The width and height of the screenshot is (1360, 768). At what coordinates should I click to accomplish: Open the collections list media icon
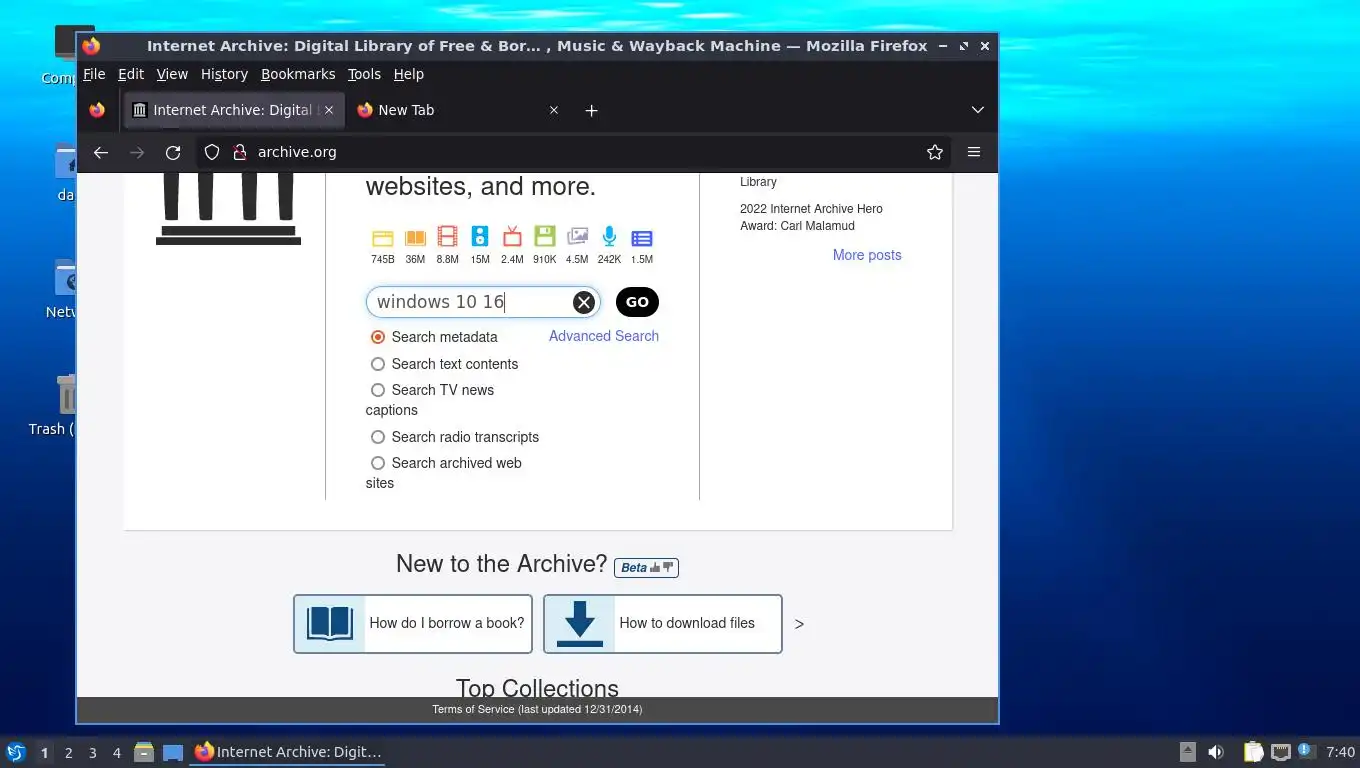[642, 238]
